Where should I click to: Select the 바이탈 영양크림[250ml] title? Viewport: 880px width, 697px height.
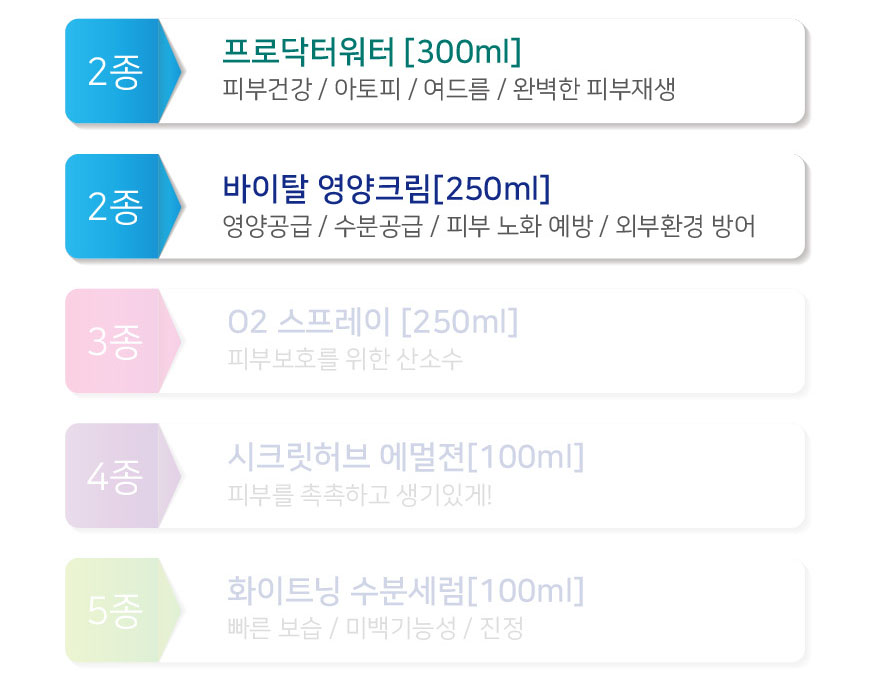click(x=386, y=188)
